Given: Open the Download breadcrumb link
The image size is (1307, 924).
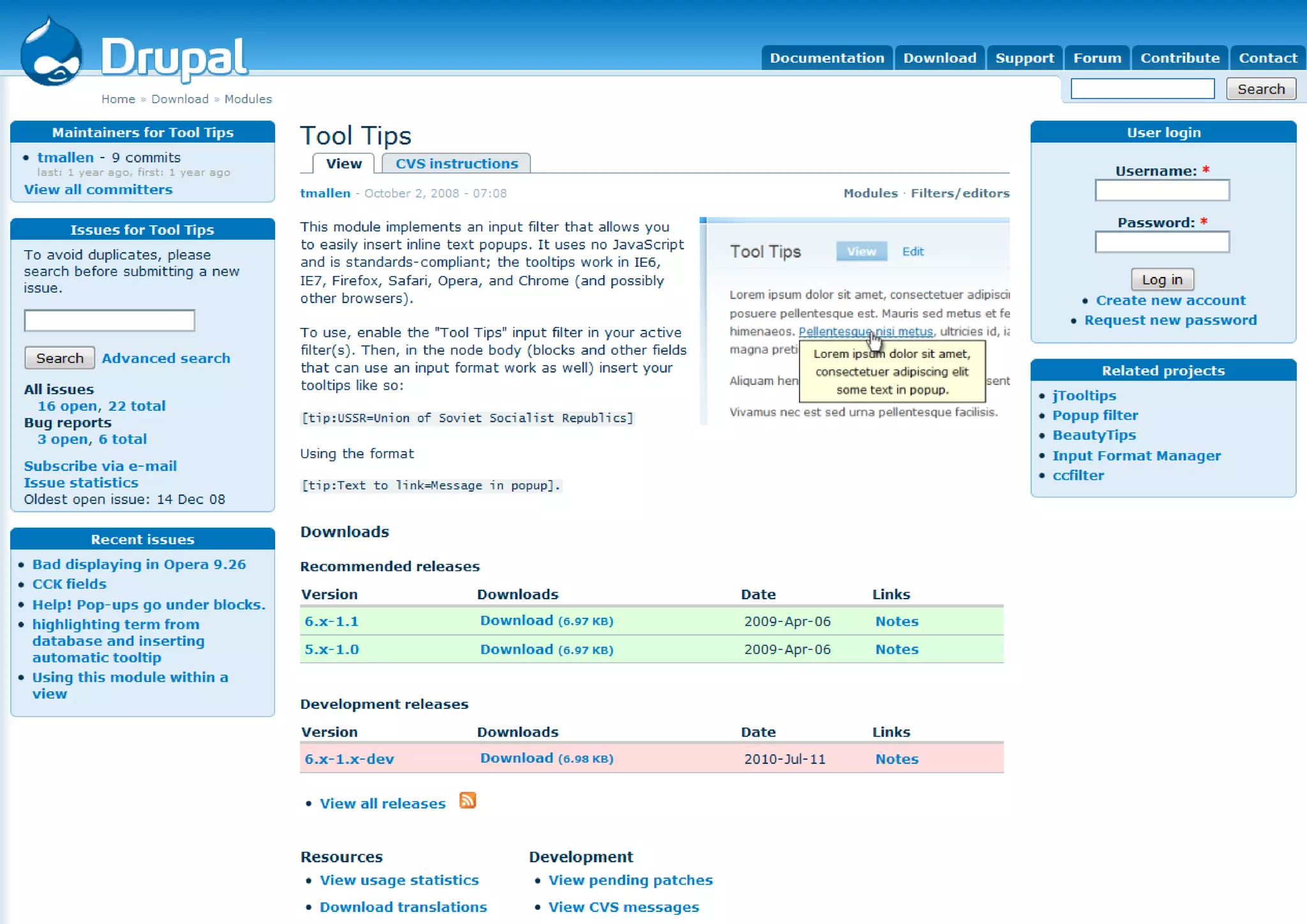Looking at the screenshot, I should pyautogui.click(x=180, y=99).
